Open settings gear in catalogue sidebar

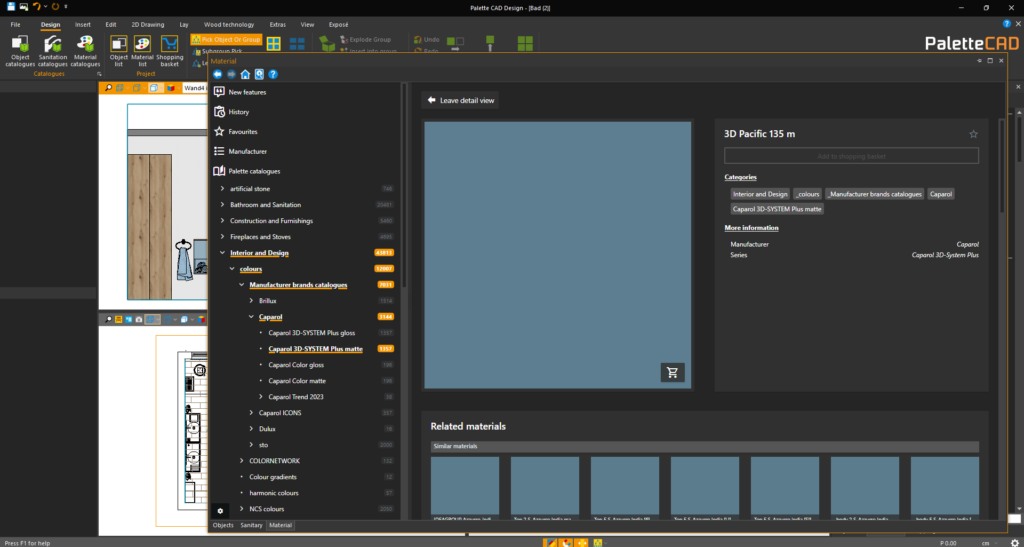(222, 510)
